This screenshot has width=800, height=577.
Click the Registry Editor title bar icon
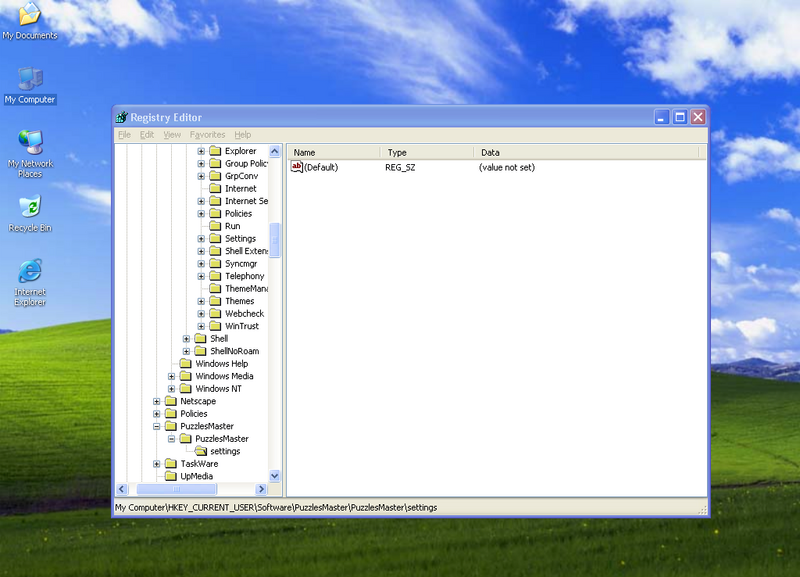click(x=121, y=117)
